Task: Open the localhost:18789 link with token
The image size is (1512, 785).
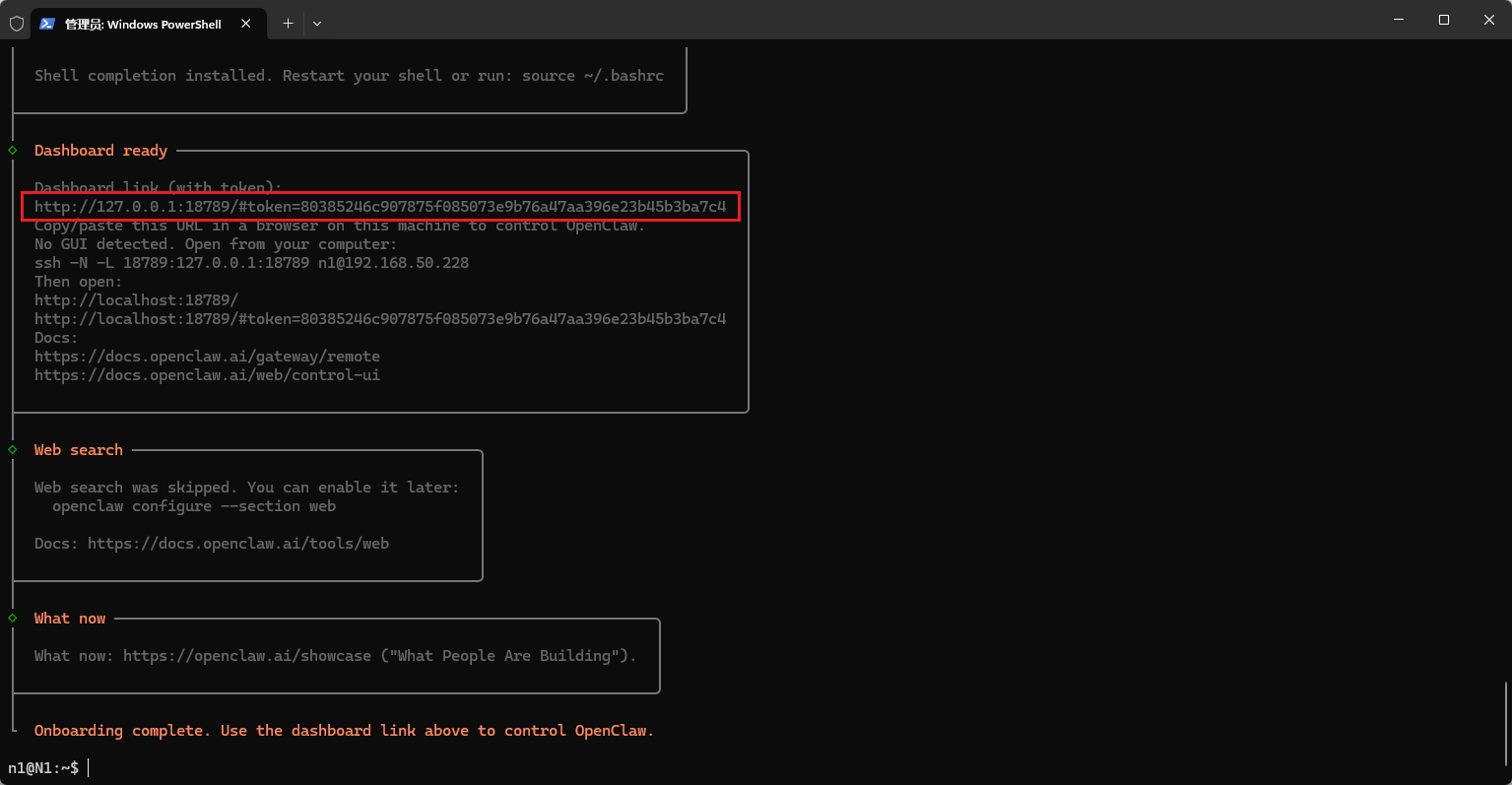Action: (380, 319)
